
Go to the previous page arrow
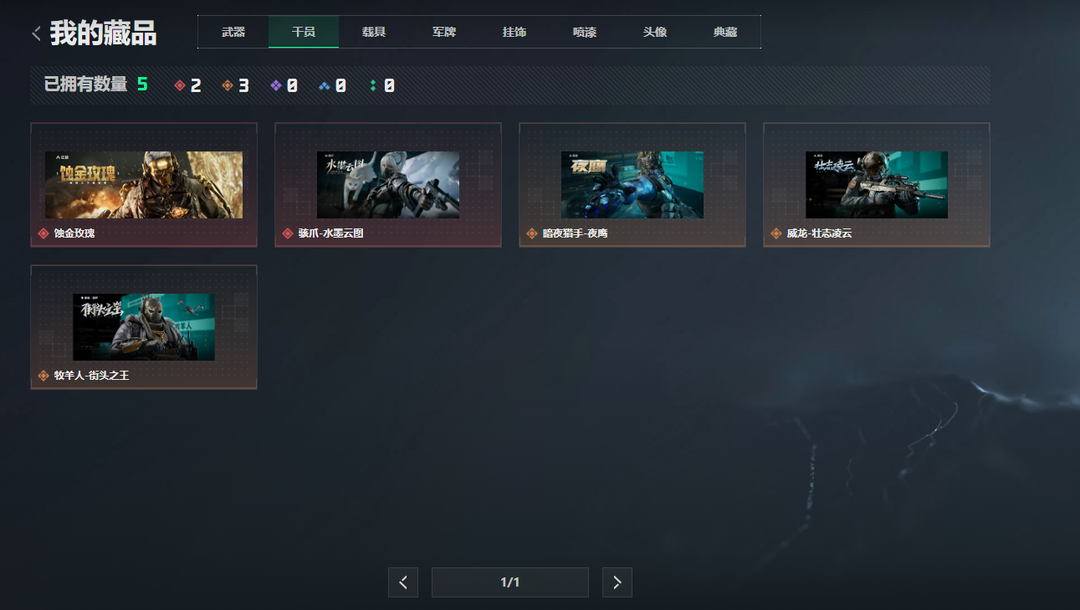click(403, 582)
